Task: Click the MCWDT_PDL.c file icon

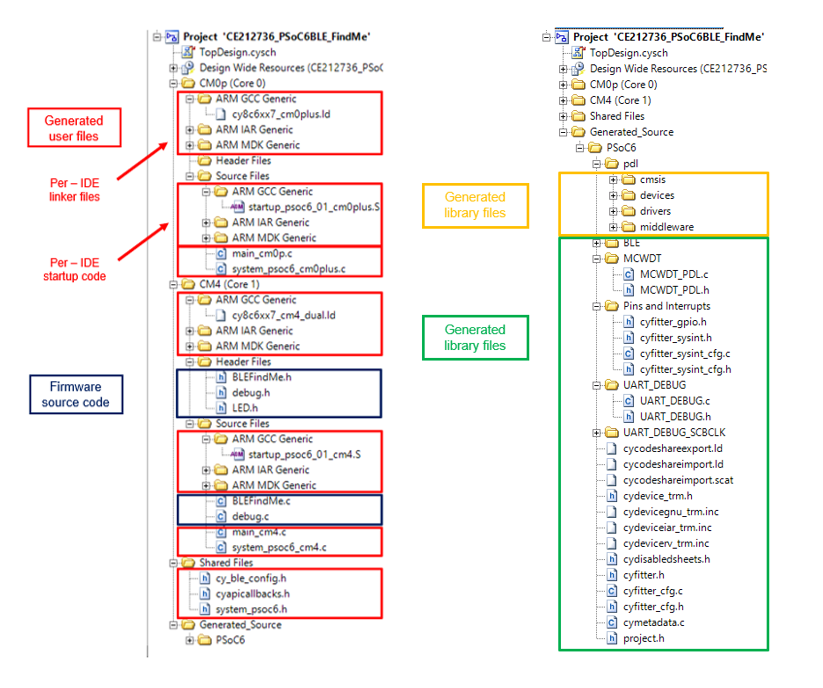Action: (628, 274)
